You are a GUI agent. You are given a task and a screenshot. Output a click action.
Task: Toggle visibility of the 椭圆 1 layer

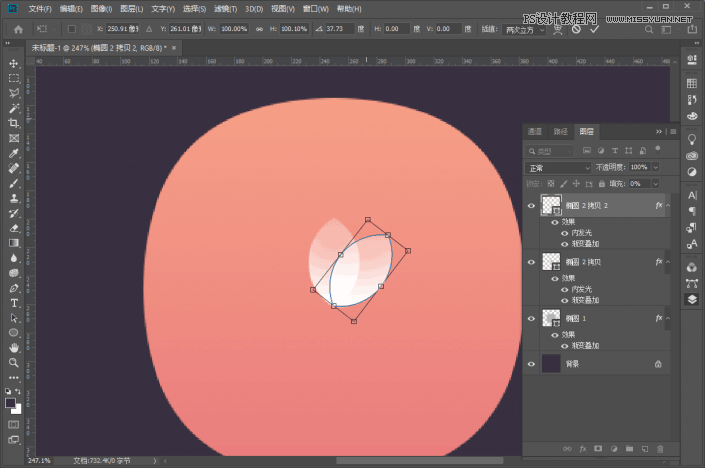[532, 317]
